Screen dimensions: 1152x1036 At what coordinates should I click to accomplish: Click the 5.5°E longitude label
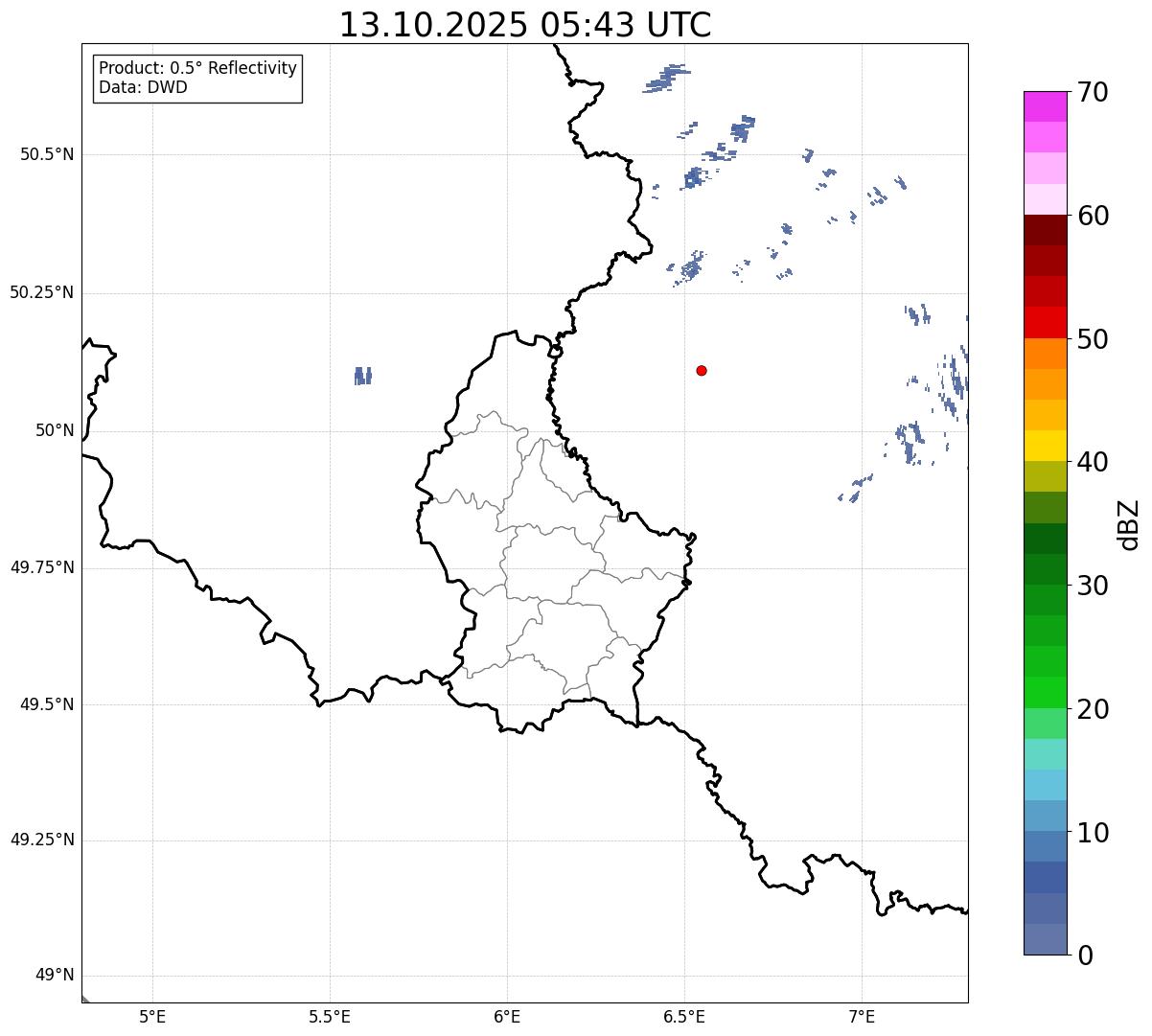[x=330, y=1017]
